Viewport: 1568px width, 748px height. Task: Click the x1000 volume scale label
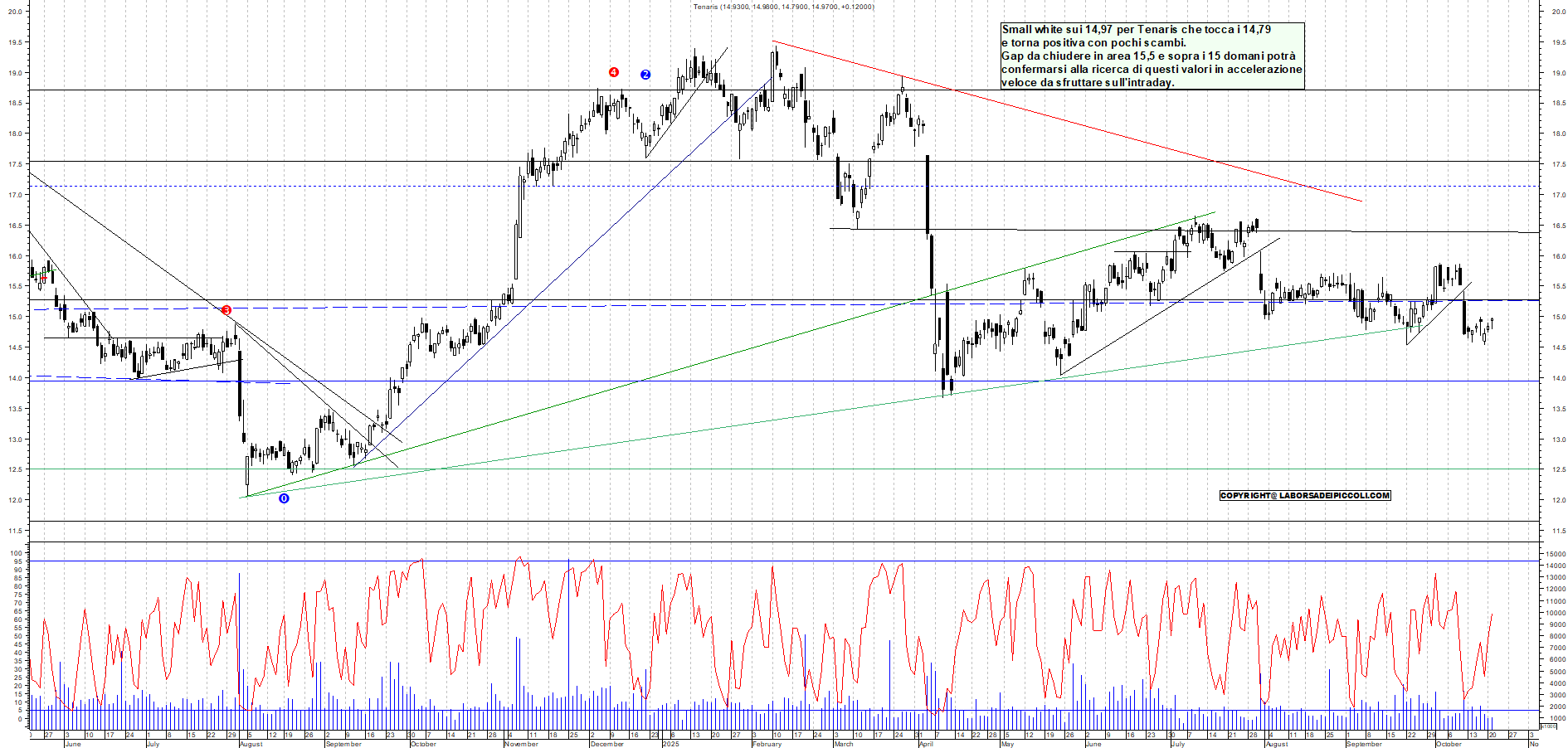[x=1548, y=726]
